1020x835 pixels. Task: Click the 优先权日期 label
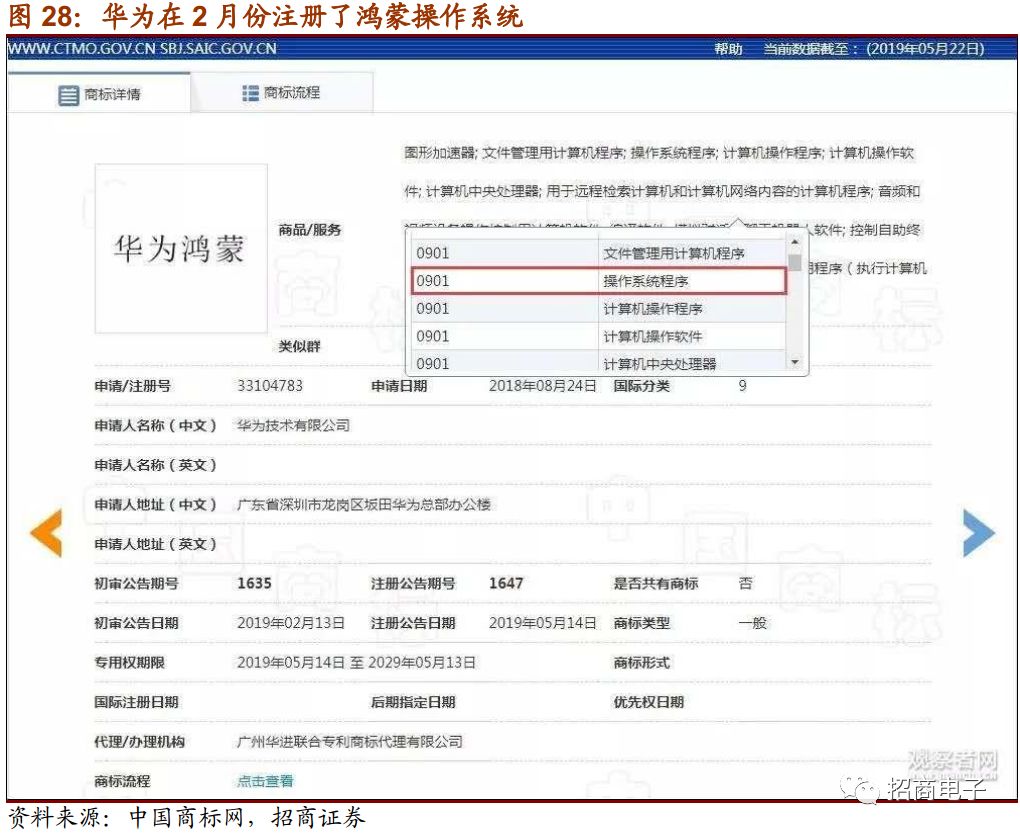[x=649, y=702]
